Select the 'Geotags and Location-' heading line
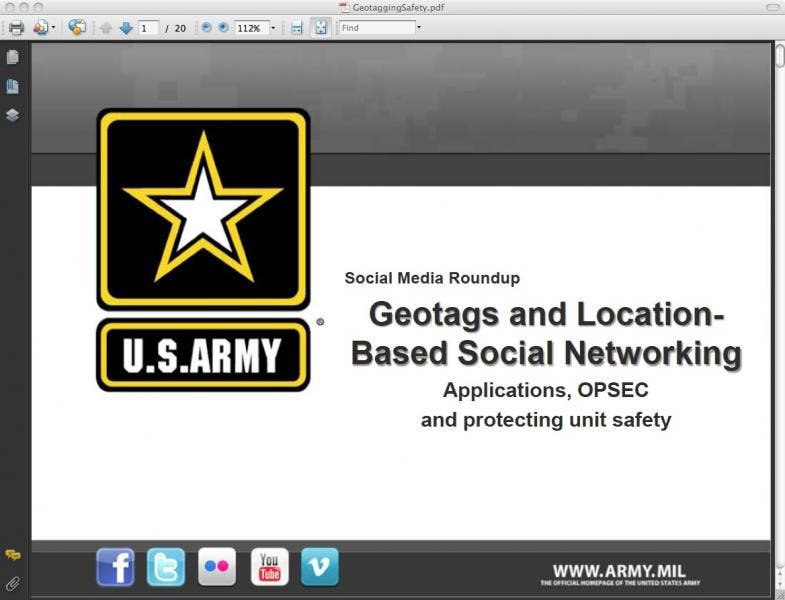This screenshot has width=785, height=600. [546, 315]
